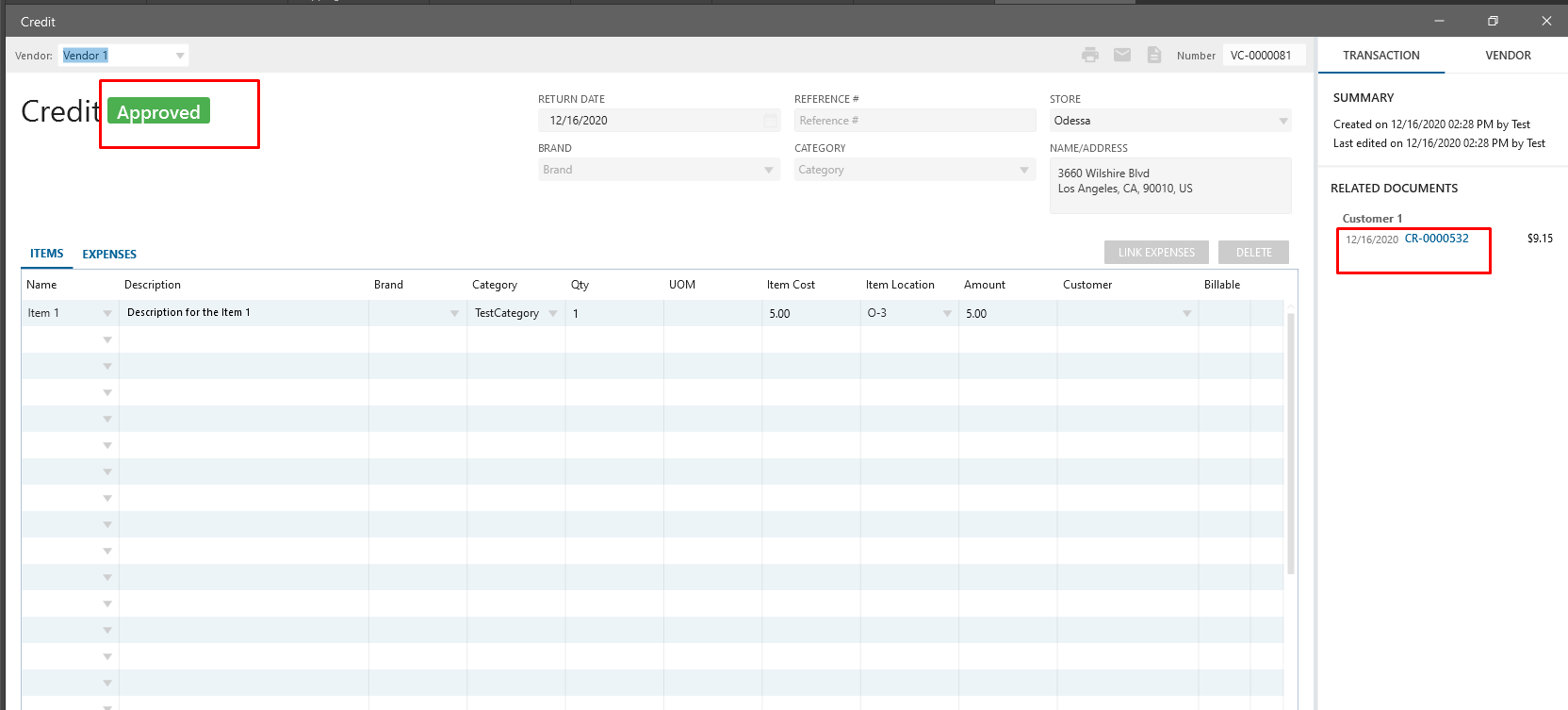Switch to the ITEMS tab
Viewport: 1568px width, 710px height.
47,254
